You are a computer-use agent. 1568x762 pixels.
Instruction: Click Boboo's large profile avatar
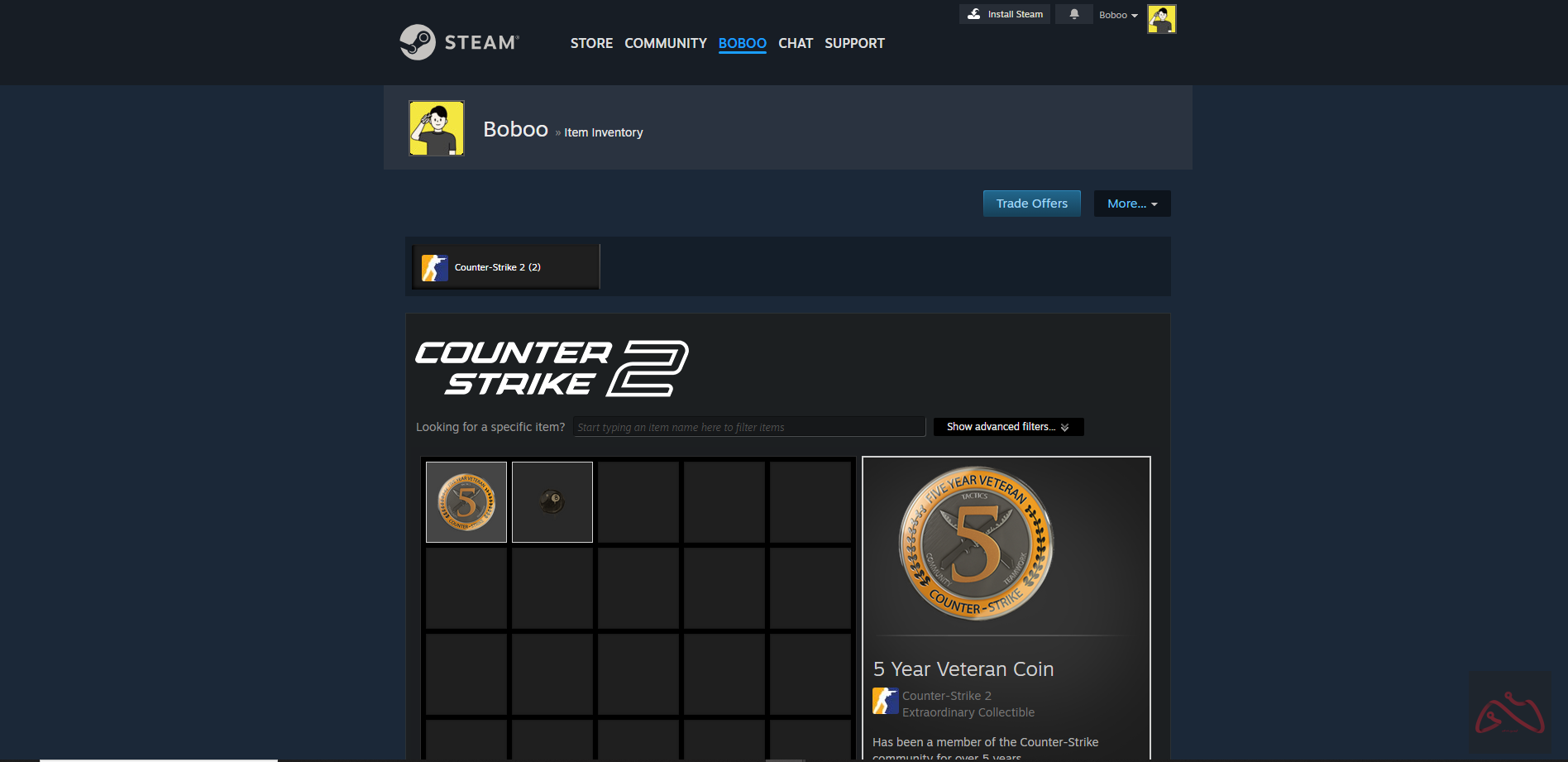click(x=437, y=128)
